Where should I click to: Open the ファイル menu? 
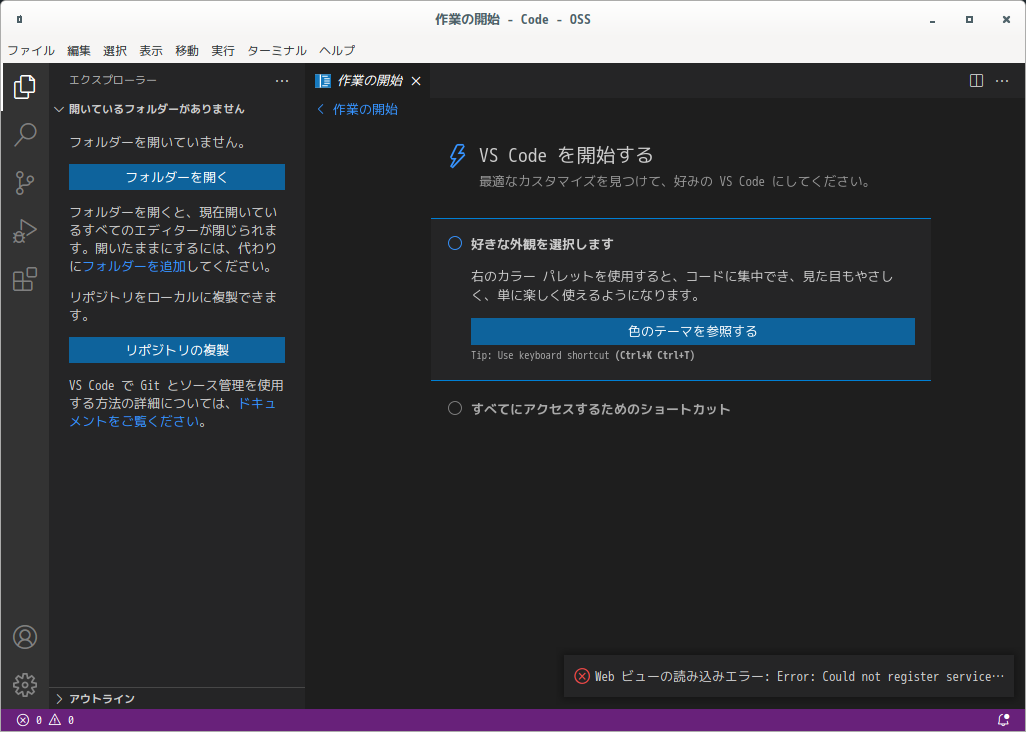[31, 50]
